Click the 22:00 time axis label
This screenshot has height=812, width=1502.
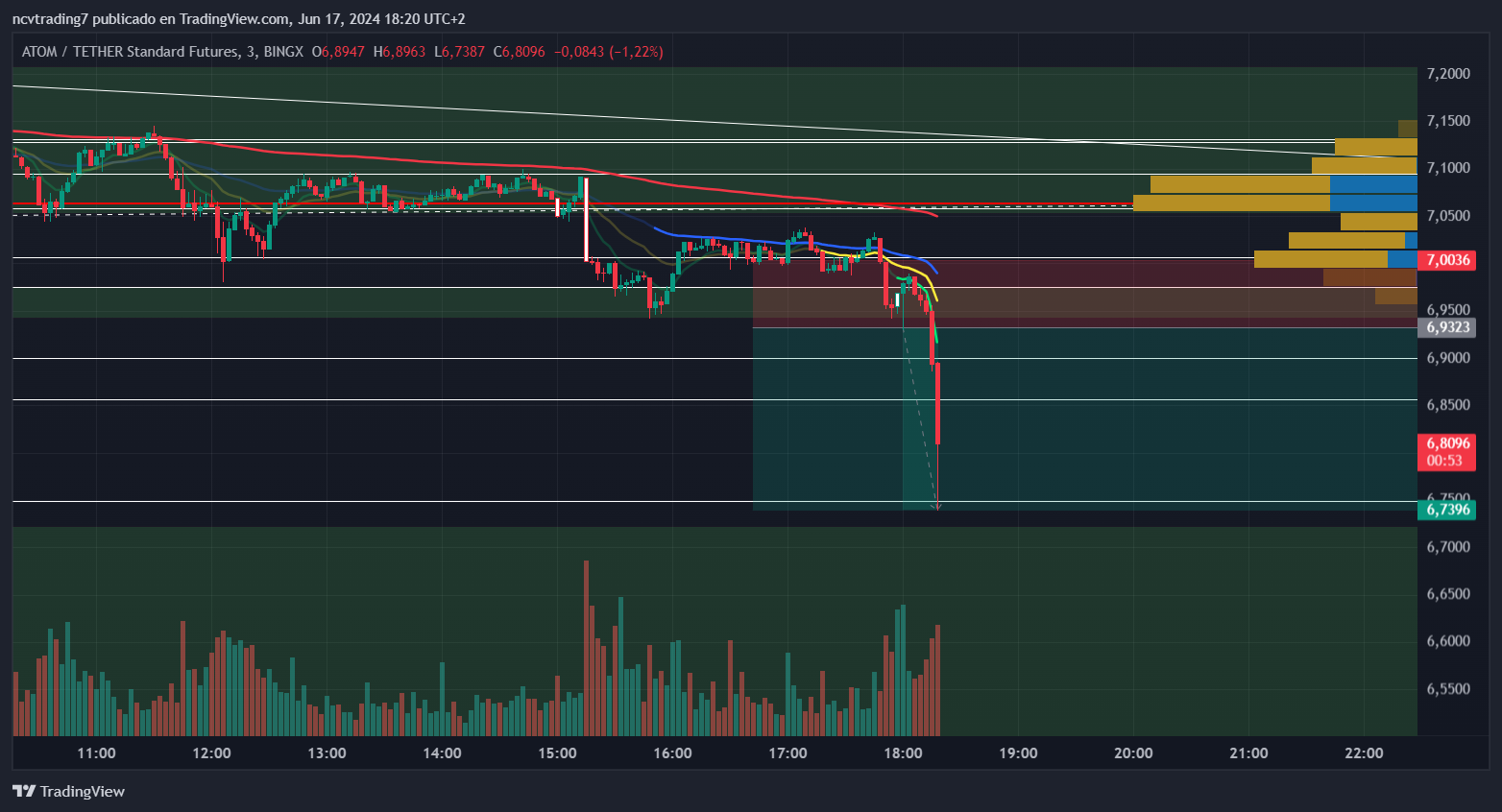click(1364, 753)
